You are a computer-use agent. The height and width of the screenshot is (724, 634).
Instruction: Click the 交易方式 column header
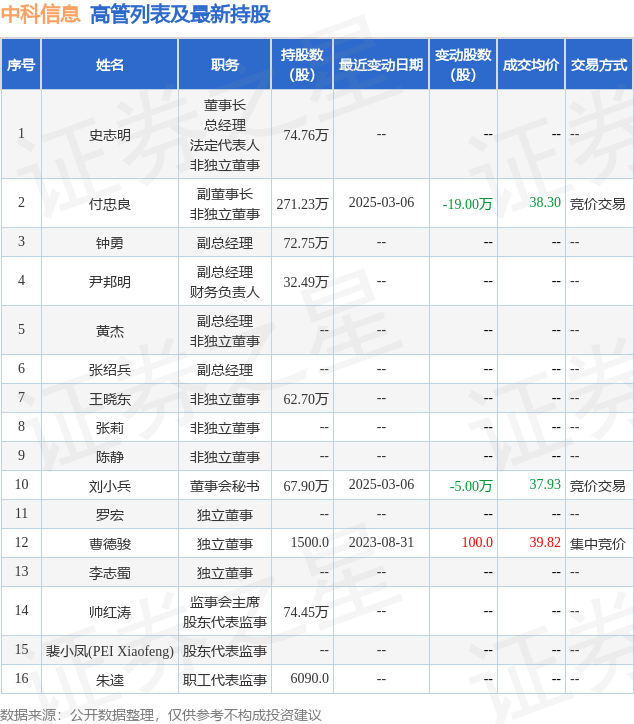pyautogui.click(x=599, y=65)
